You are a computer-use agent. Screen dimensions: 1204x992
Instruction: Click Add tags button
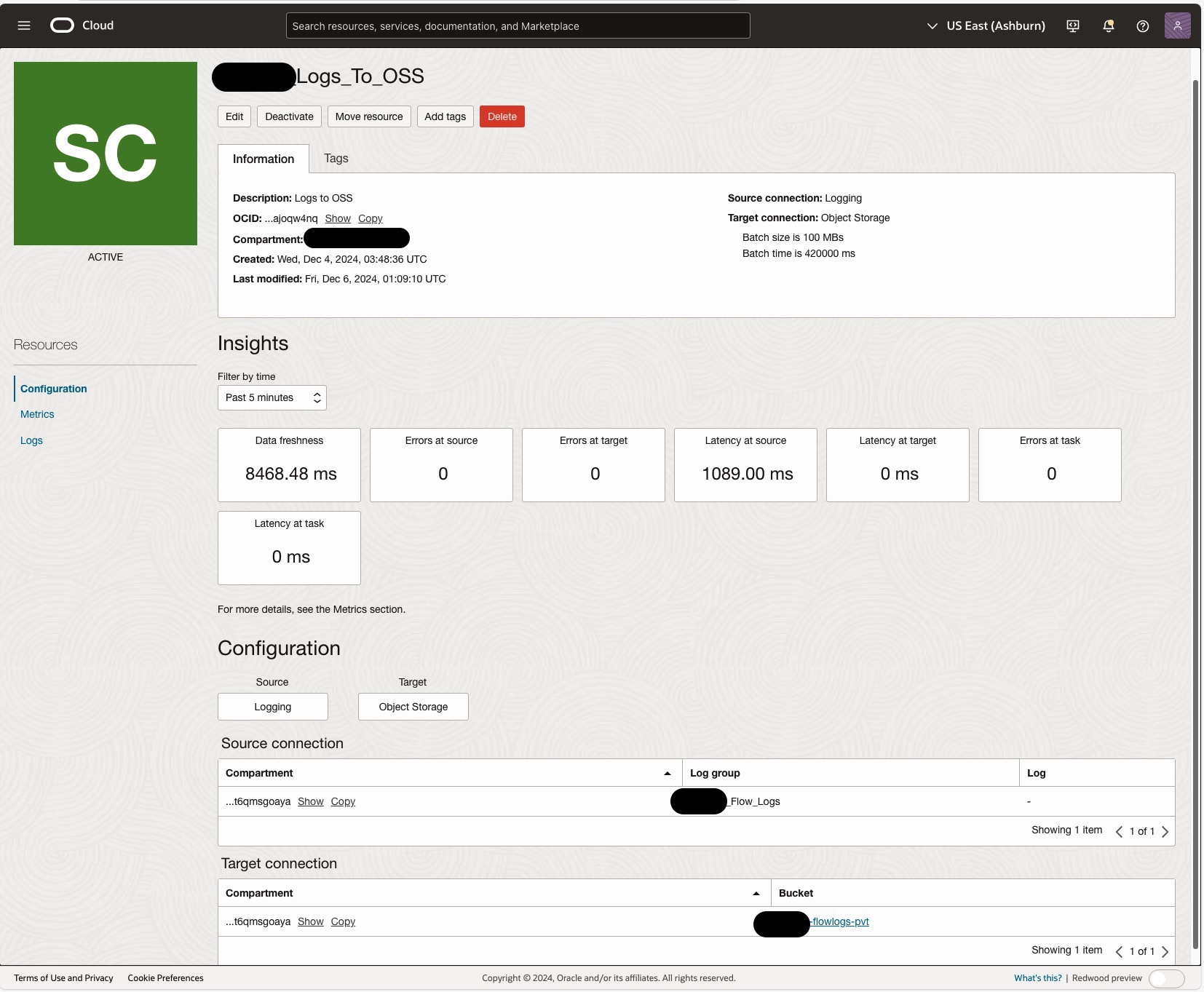coord(445,116)
